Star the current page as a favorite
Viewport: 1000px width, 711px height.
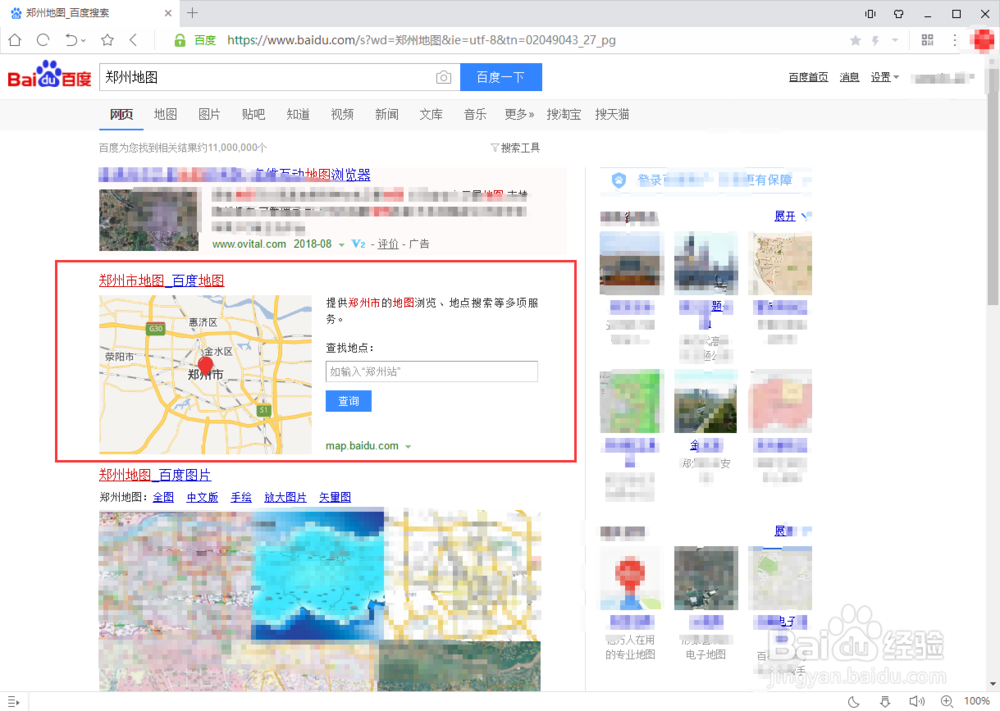[x=854, y=40]
